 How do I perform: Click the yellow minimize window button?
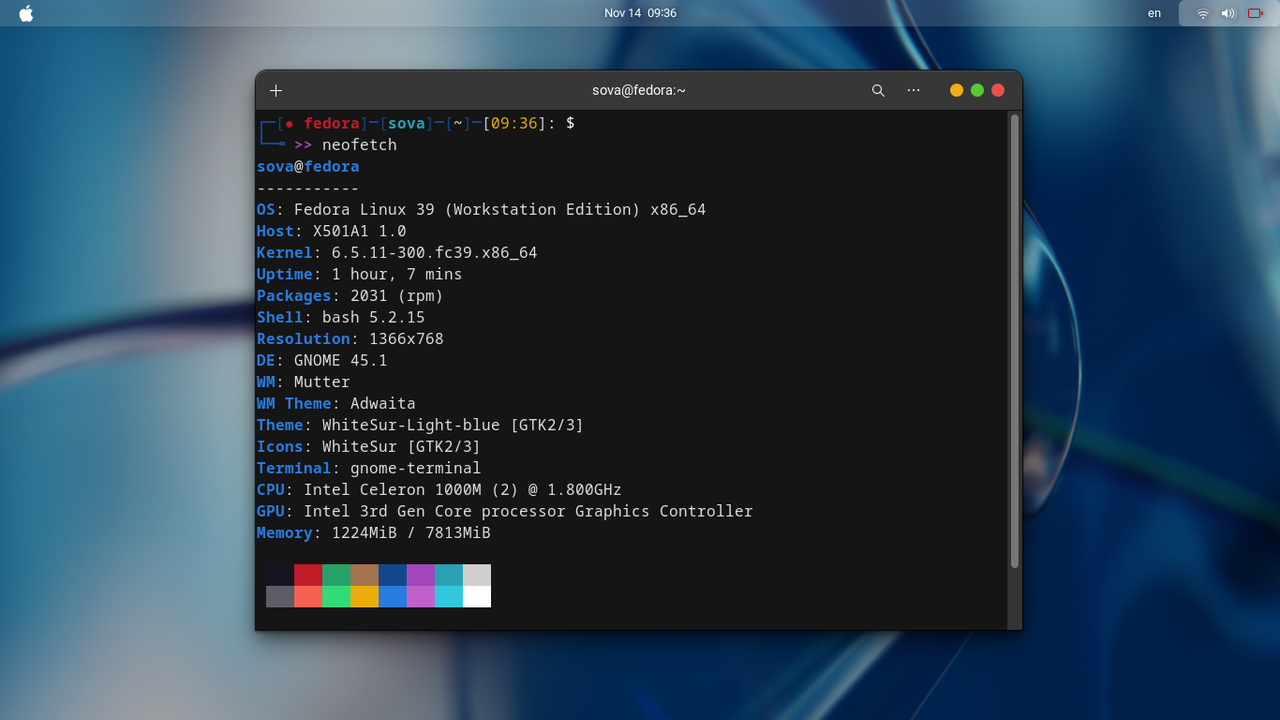click(956, 90)
